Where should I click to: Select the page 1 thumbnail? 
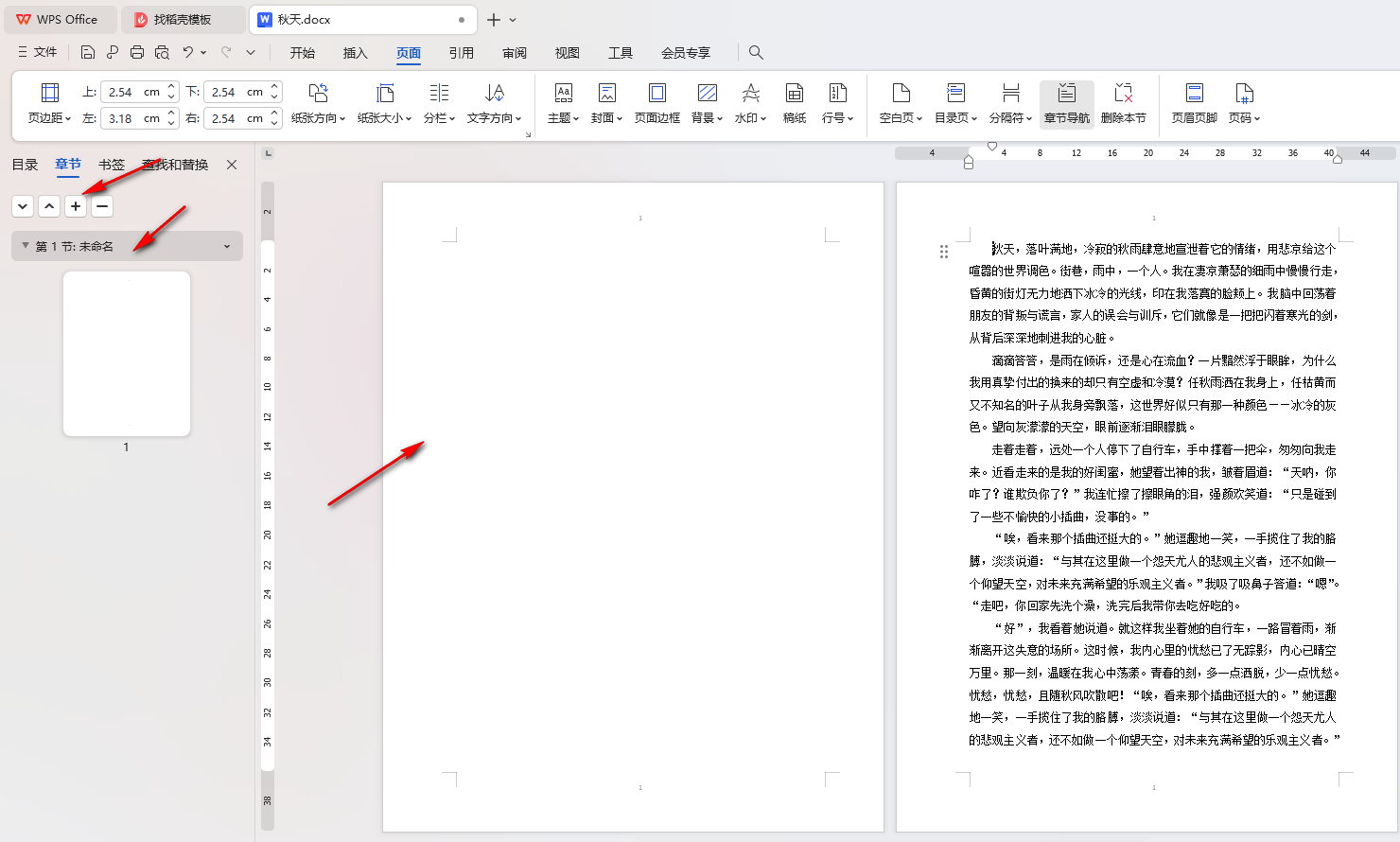tap(127, 354)
